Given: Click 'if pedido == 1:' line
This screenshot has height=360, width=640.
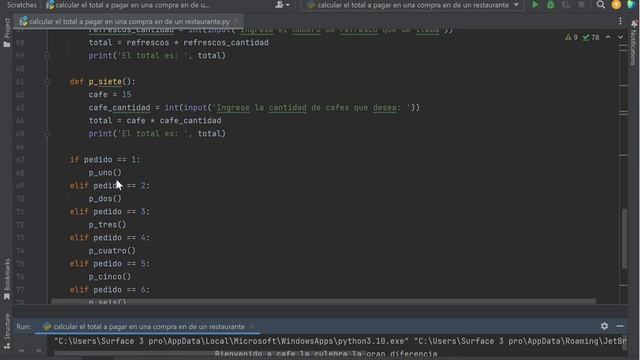Looking at the screenshot, I should tap(105, 160).
